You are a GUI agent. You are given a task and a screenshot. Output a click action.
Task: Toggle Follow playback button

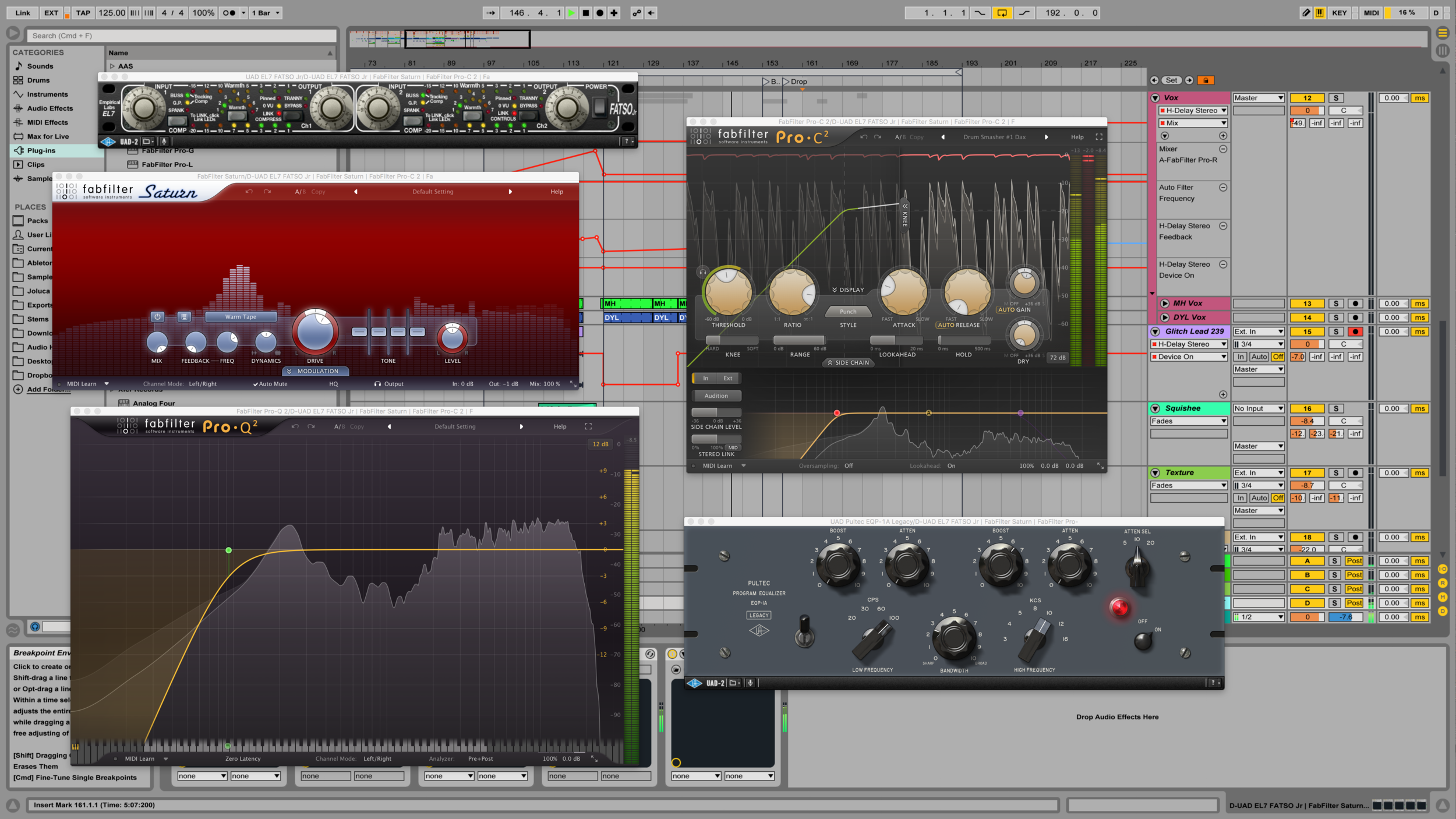[491, 13]
